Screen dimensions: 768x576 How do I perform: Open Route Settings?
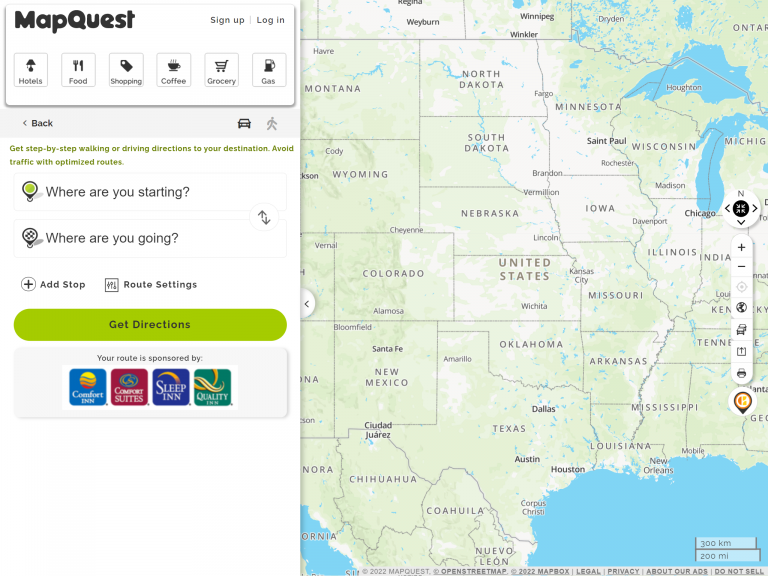[x=151, y=285]
